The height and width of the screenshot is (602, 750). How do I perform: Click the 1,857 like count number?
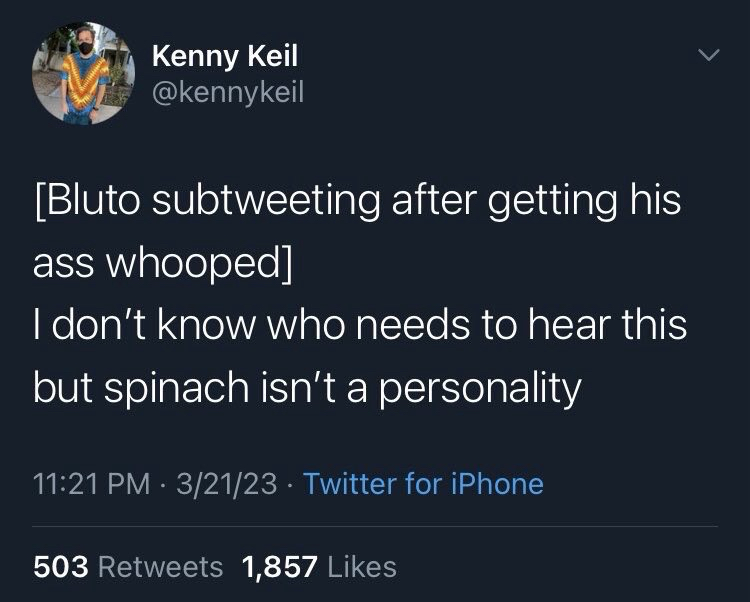pos(280,567)
